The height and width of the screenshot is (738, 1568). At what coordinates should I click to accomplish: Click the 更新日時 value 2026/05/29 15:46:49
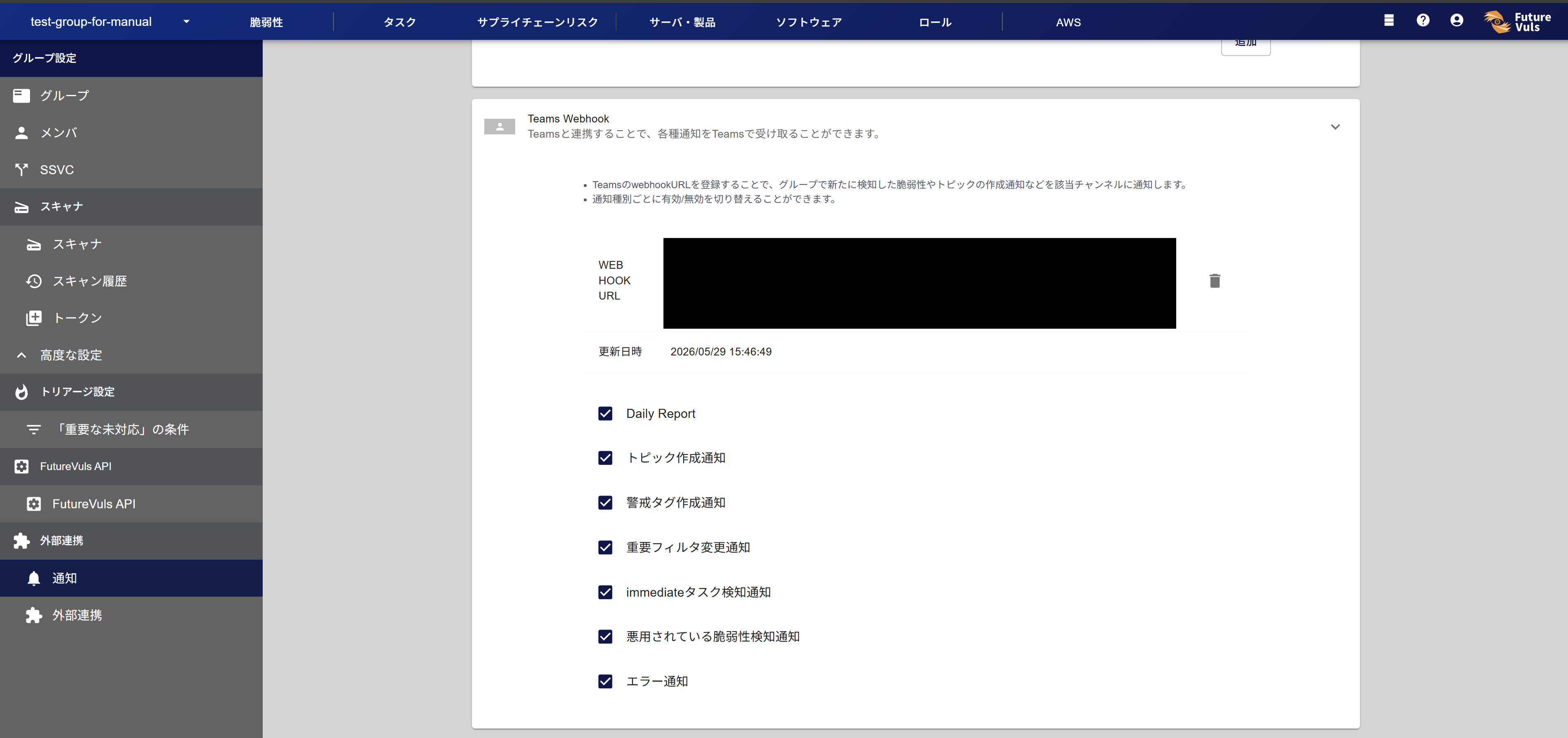(721, 352)
